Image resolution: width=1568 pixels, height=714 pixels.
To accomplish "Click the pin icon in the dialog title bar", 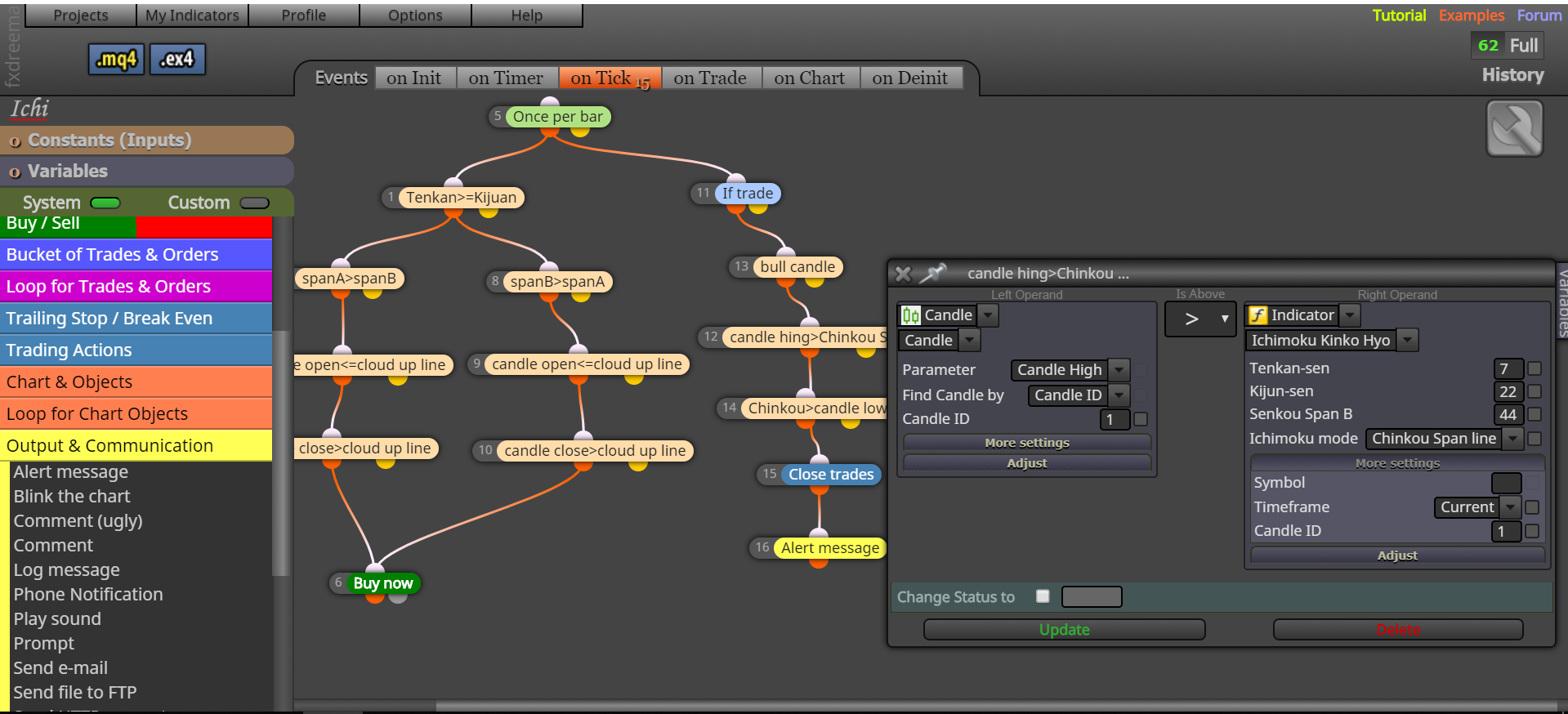I will tap(932, 274).
